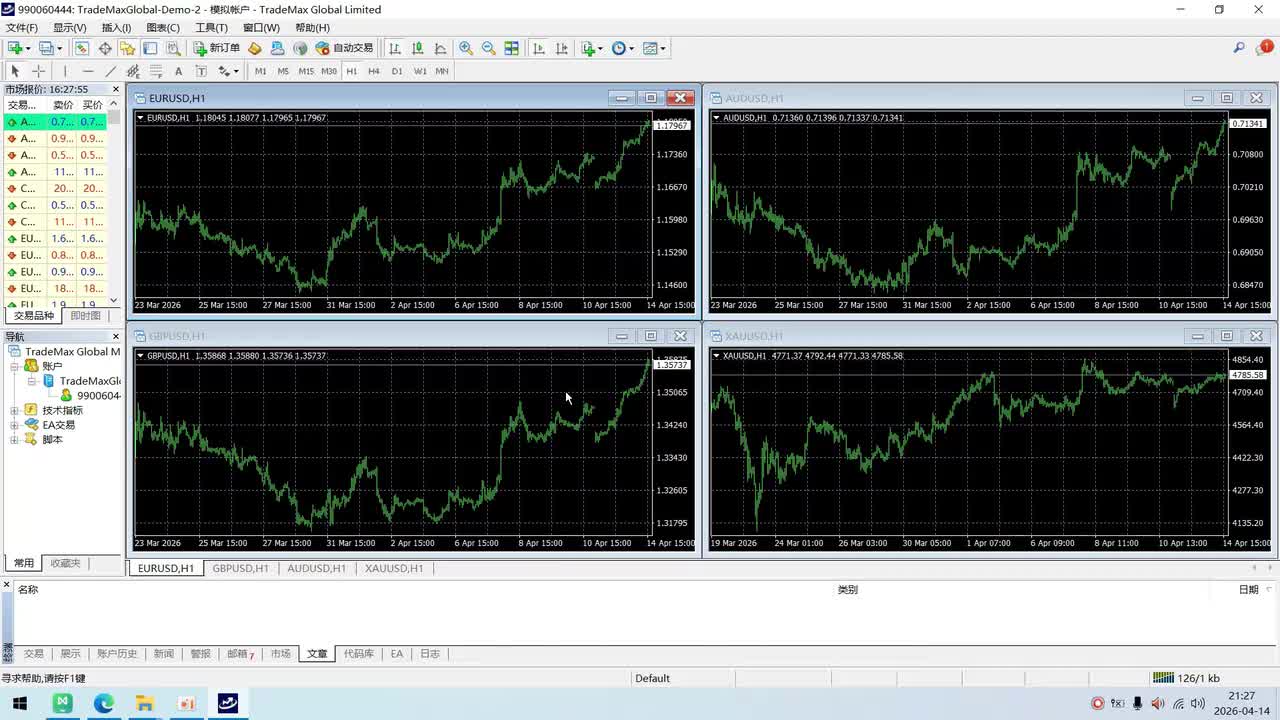This screenshot has height=720, width=1280.
Task: Zoom out on the chart
Action: 488,48
